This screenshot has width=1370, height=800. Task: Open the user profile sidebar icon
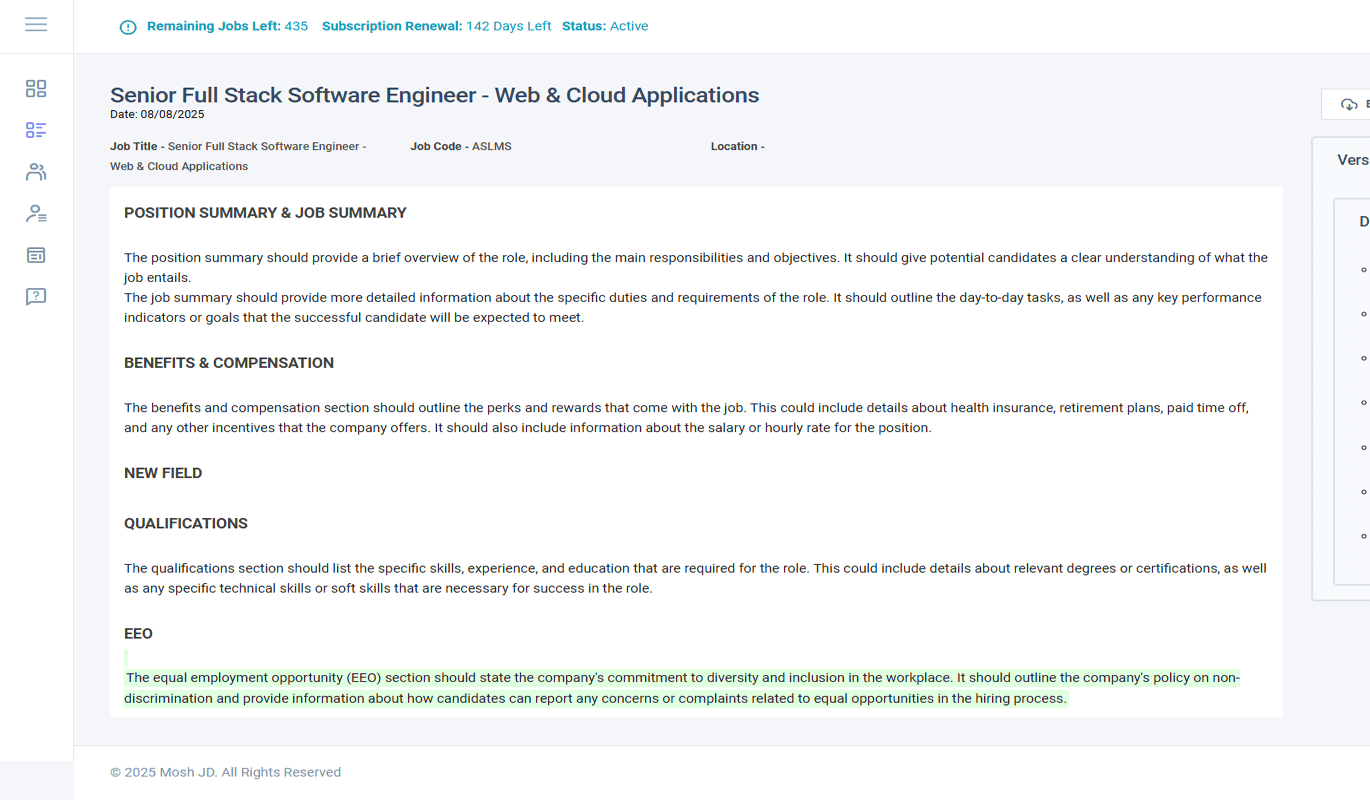[x=36, y=213]
